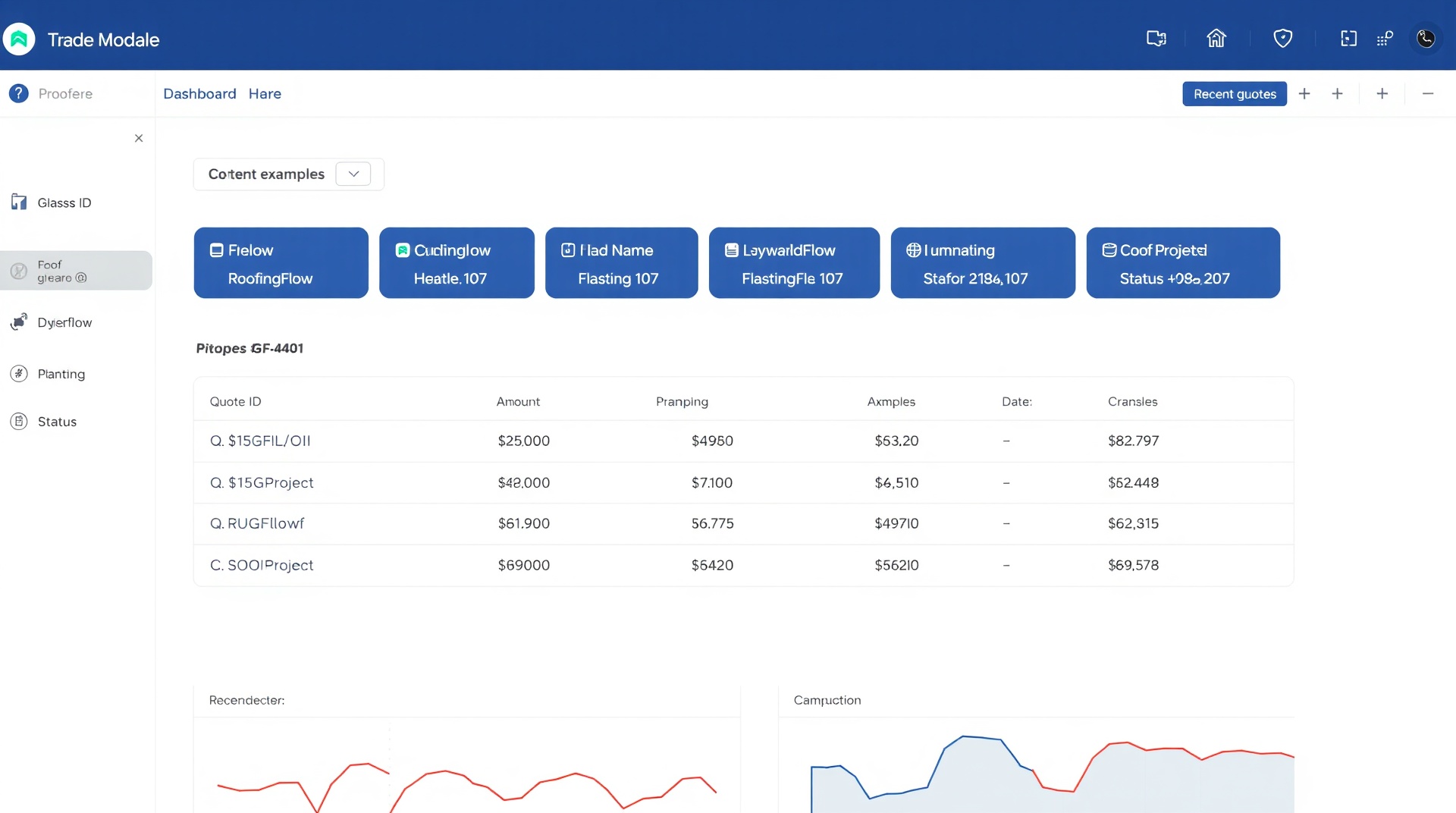Click Cransles value $82.797
The image size is (1456, 813).
1133,441
